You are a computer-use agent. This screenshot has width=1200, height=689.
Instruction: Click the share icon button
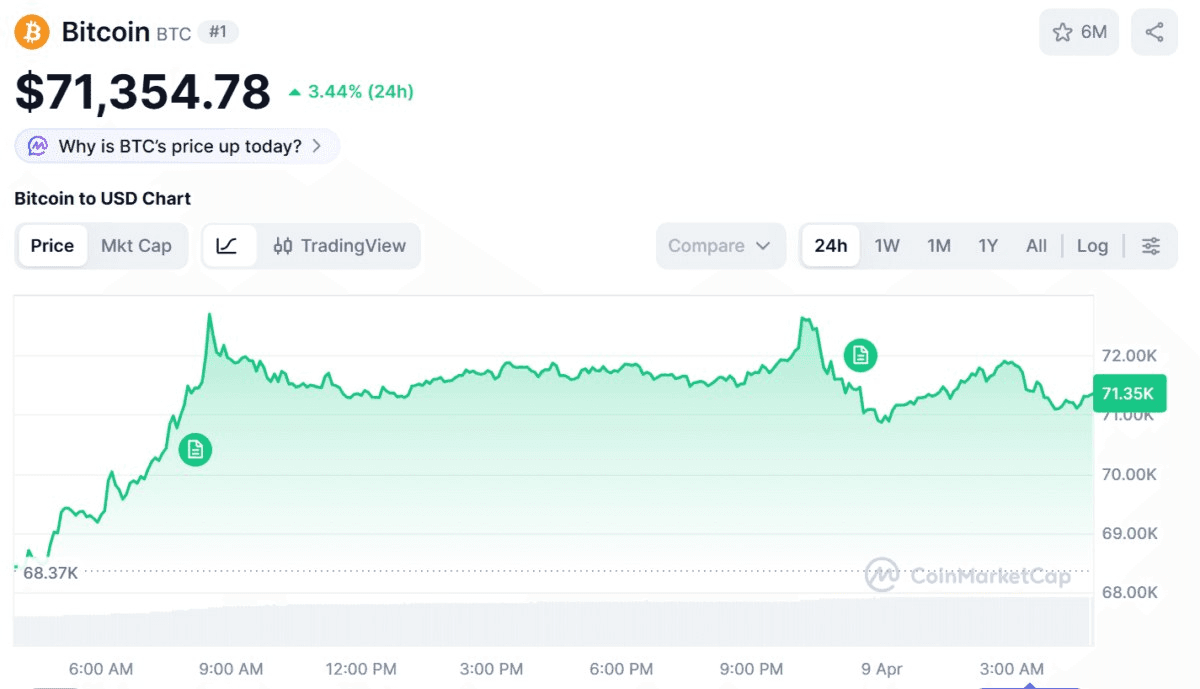tap(1154, 32)
